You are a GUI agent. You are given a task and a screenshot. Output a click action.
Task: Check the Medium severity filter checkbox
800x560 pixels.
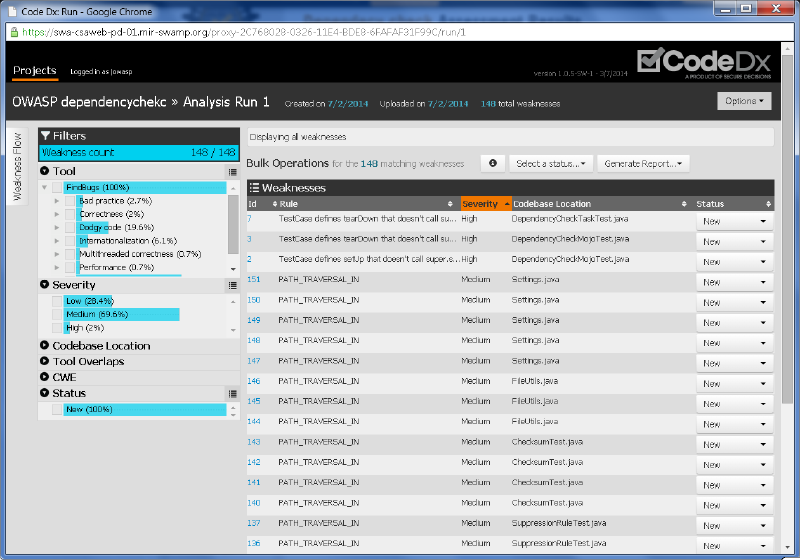point(58,314)
